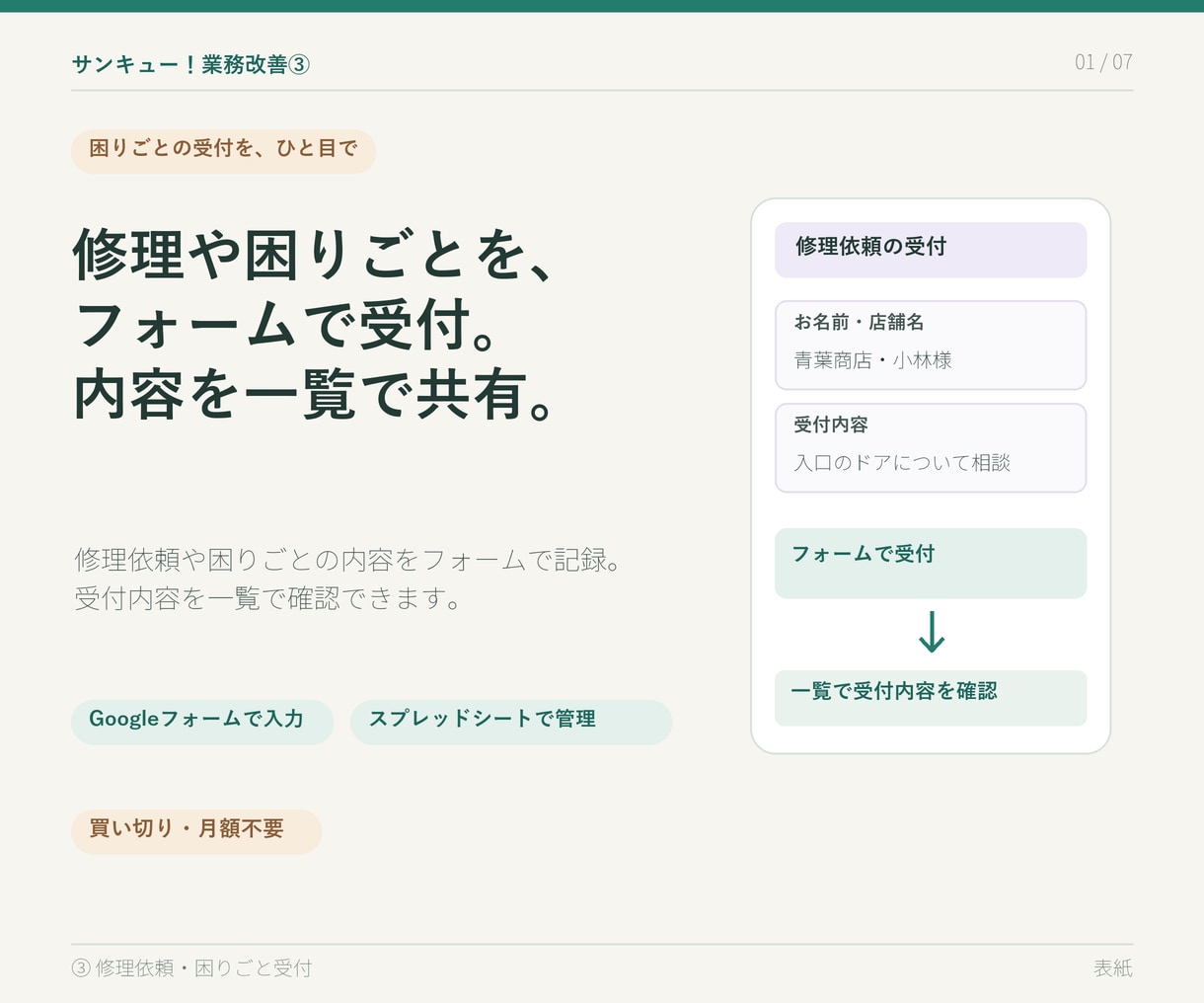Select the 困りごとの受付を、ひと目で badge
Viewport: 1204px width, 1003px height.
(223, 151)
